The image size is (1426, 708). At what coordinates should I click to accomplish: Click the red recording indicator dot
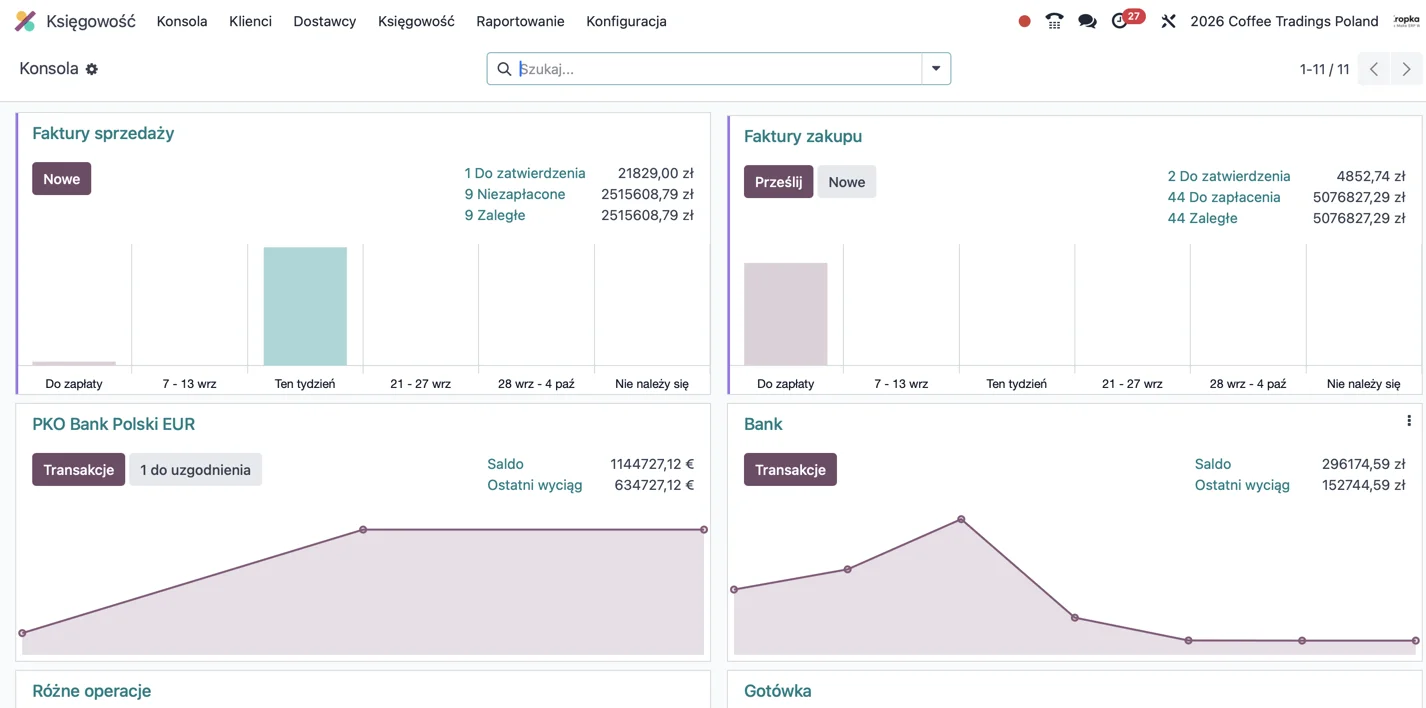(1024, 21)
